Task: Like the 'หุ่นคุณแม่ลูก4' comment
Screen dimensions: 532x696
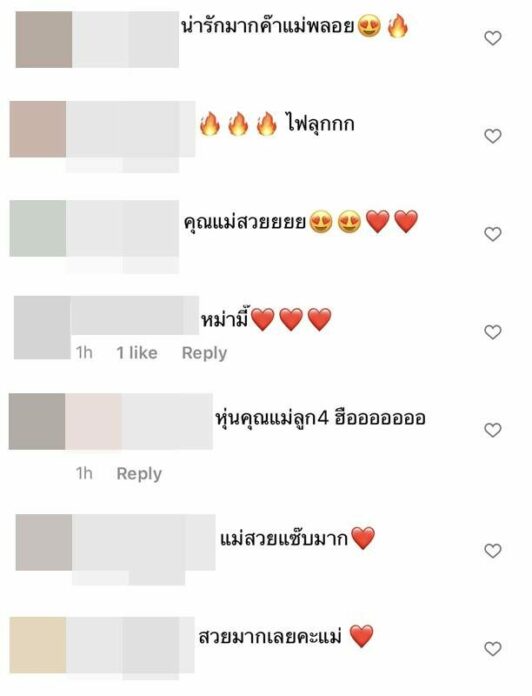Action: [493, 430]
